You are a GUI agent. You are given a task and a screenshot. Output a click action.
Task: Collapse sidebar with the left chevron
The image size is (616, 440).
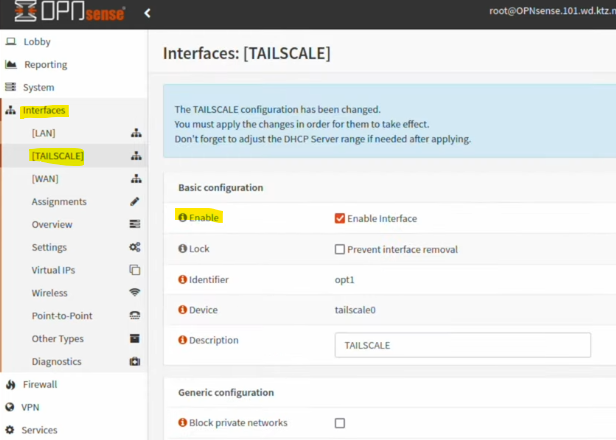tap(147, 13)
